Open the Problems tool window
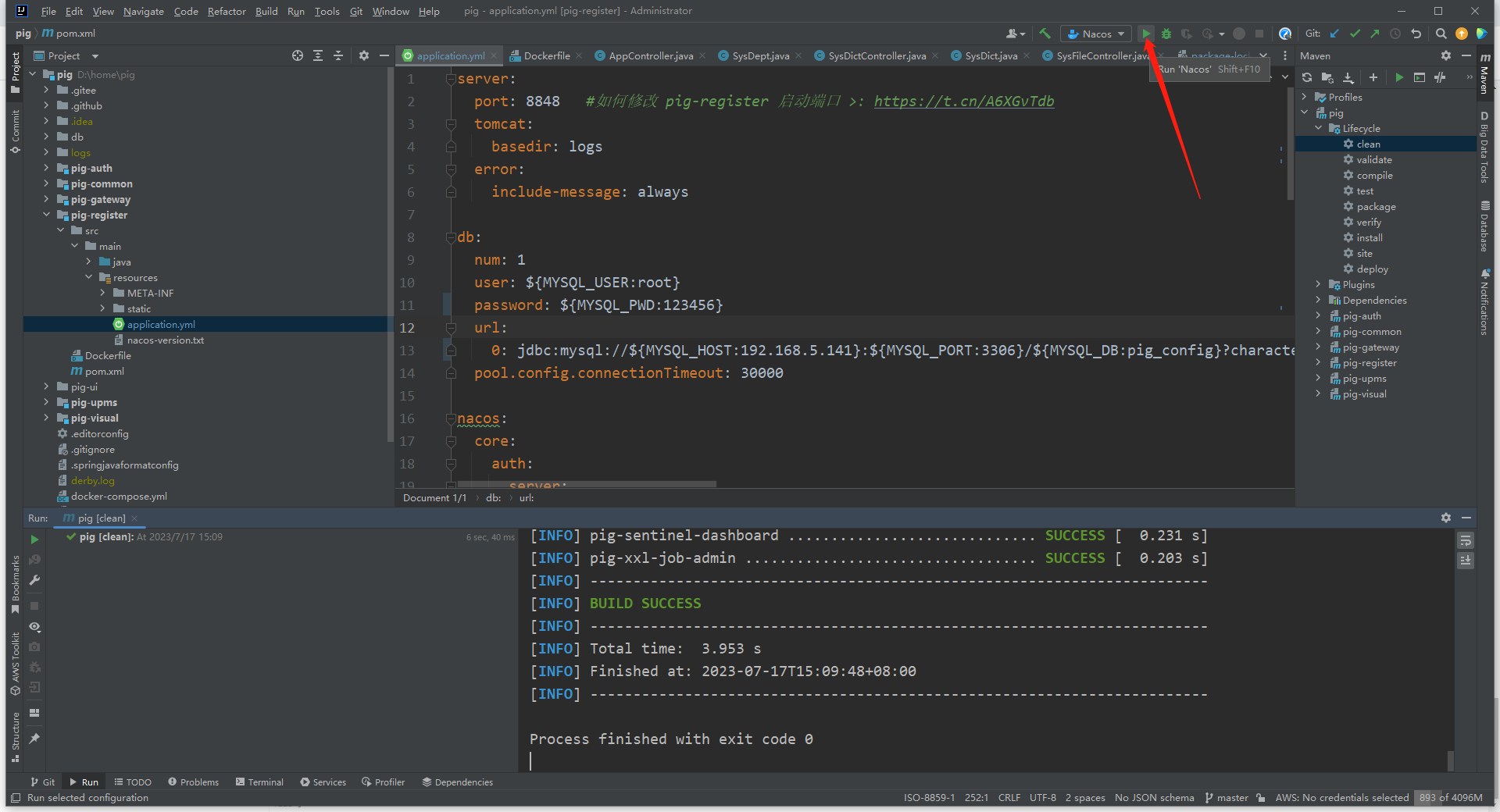Image resolution: width=1500 pixels, height=812 pixels. tap(193, 782)
